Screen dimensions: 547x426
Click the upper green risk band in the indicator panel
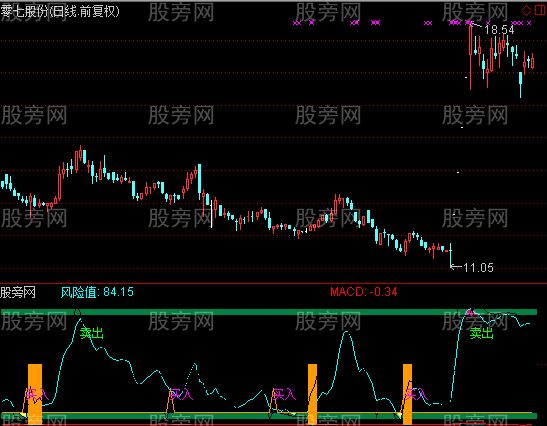[269, 312]
